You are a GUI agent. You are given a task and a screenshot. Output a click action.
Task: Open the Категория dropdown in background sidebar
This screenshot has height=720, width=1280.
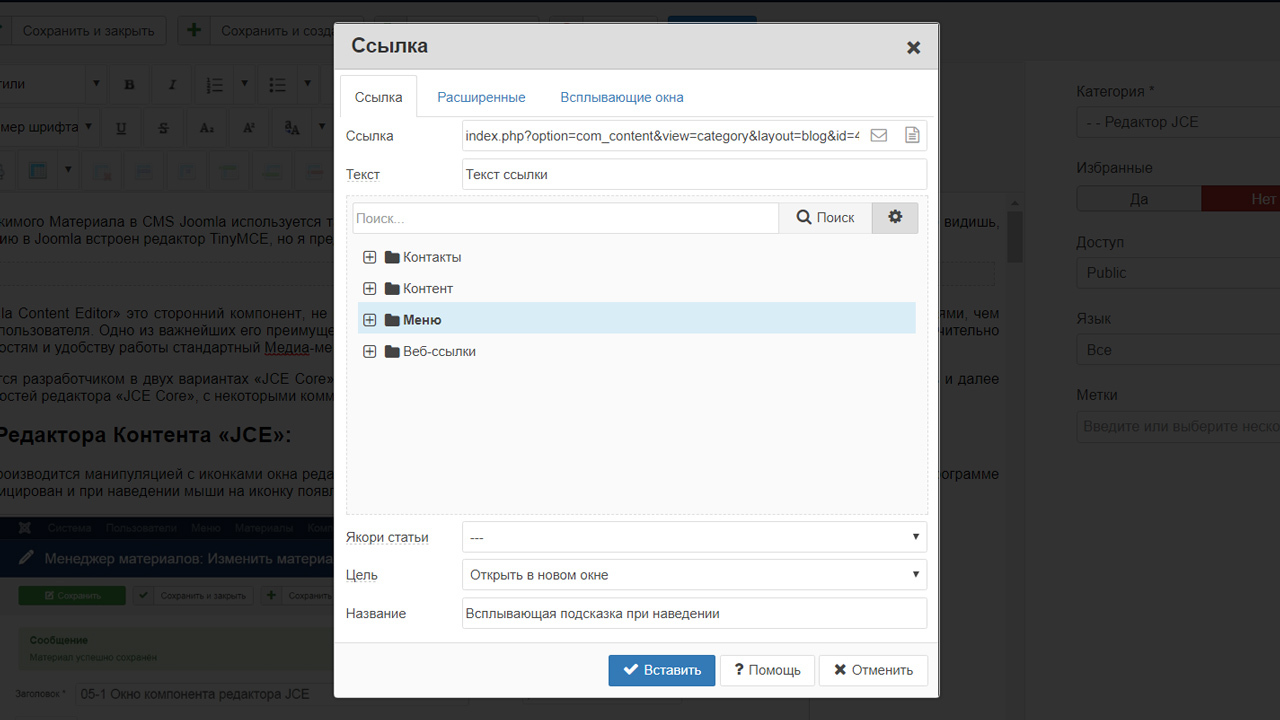[1178, 122]
